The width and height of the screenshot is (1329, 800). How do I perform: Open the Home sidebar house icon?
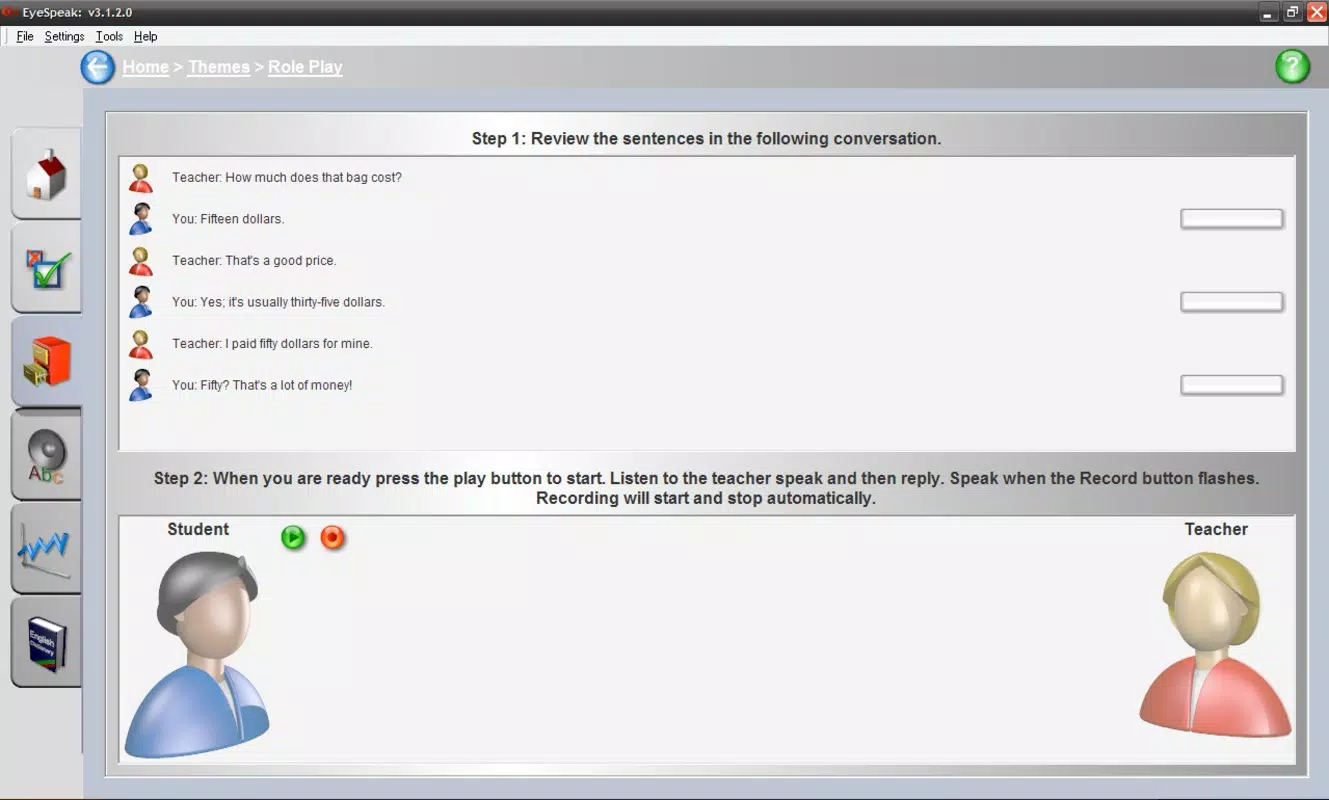tap(46, 175)
